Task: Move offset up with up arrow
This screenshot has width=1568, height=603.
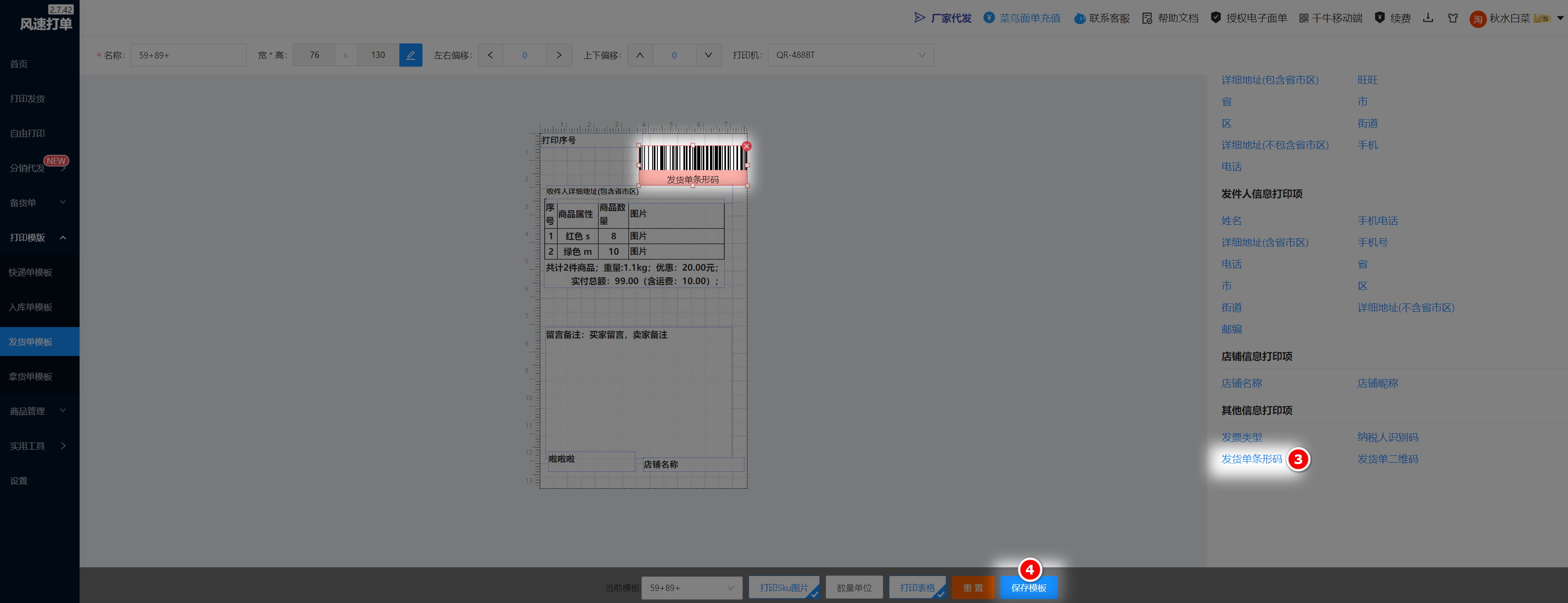Action: pyautogui.click(x=640, y=55)
